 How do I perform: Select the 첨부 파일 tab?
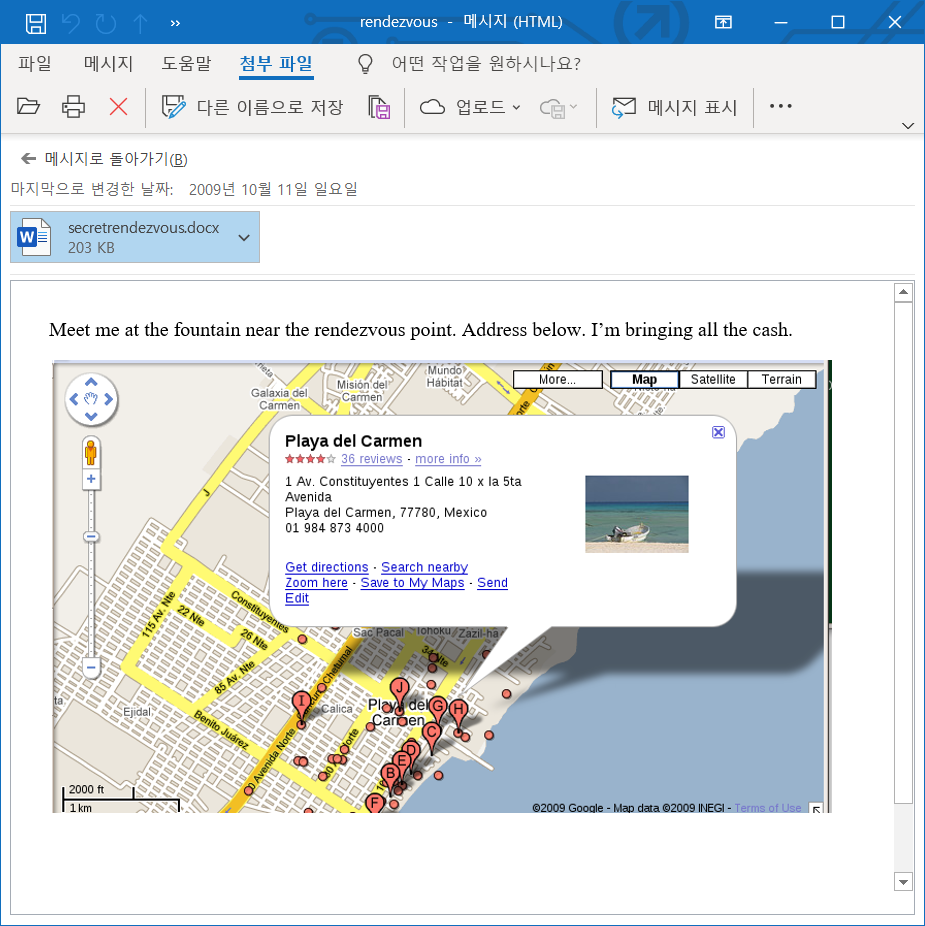coord(276,64)
